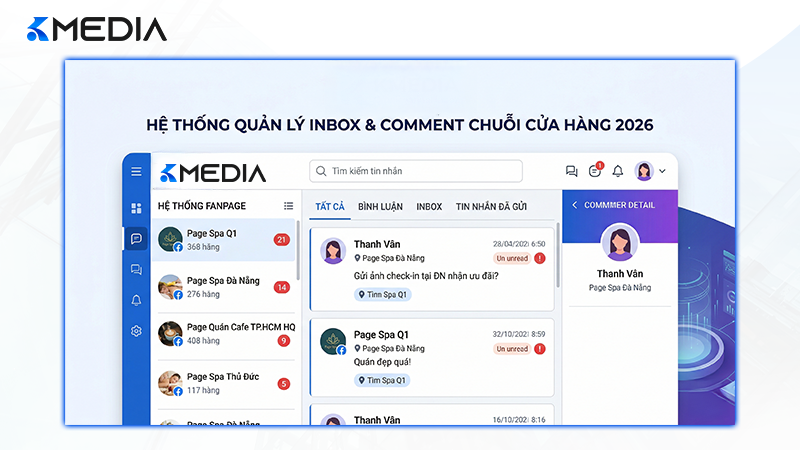Click the red 5 badge on Thủ Đức page
This screenshot has width=800, height=450.
(x=284, y=384)
